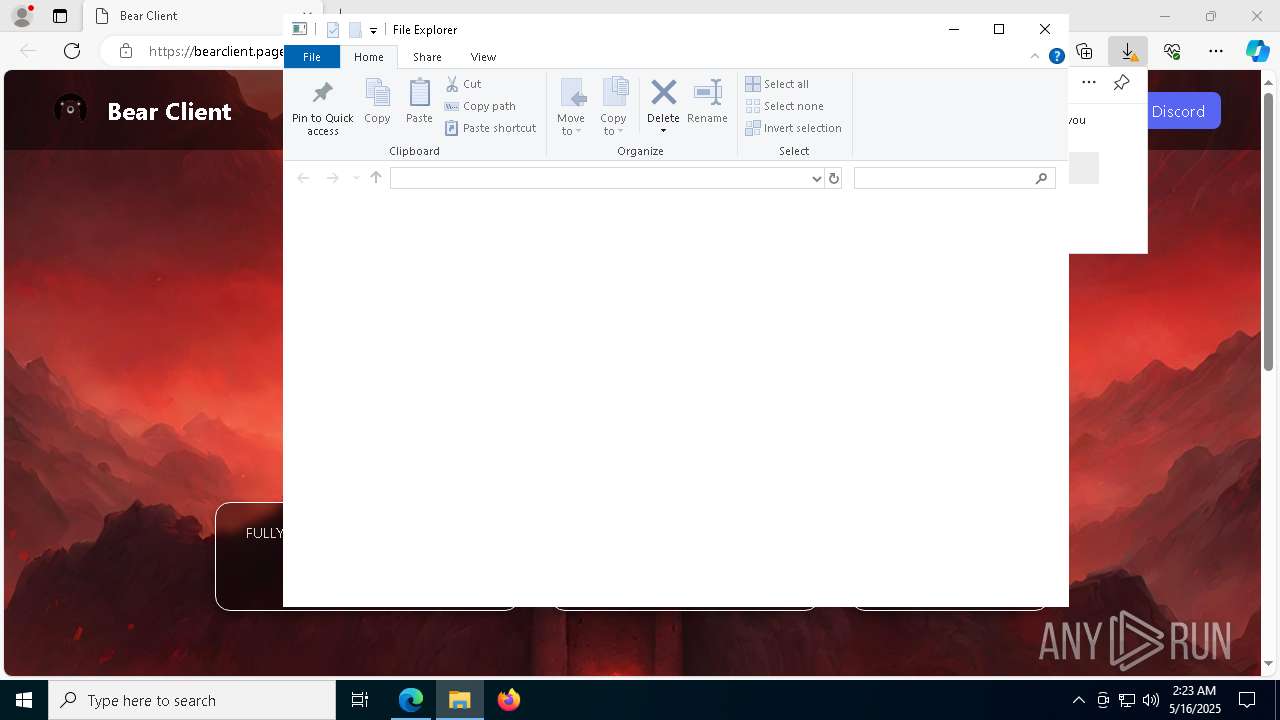Viewport: 1280px width, 720px height.
Task: Switch to the Home ribbon tab
Action: [x=368, y=57]
